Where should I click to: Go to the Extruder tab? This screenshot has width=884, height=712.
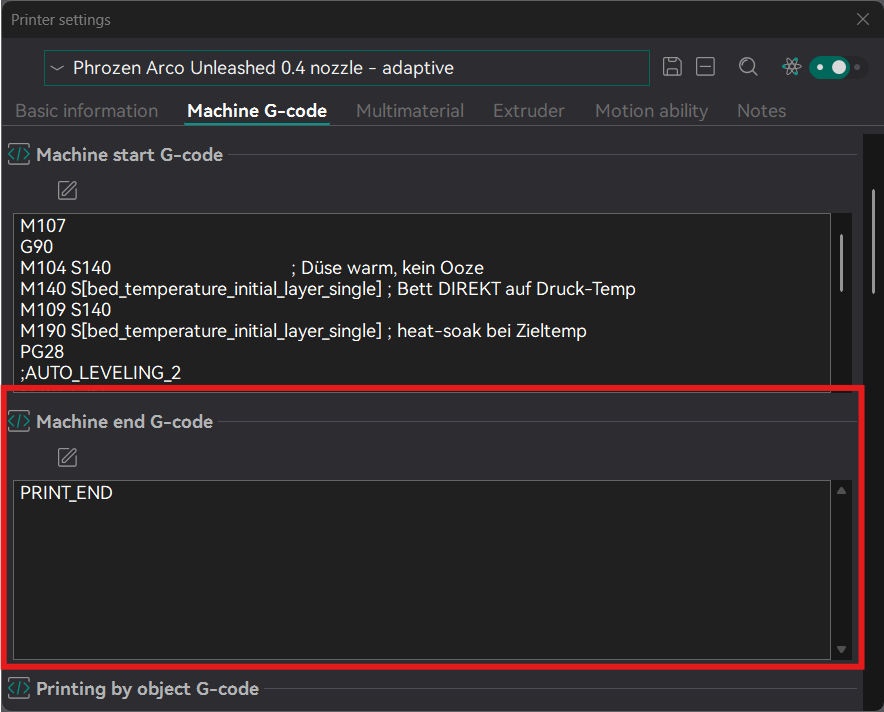(x=529, y=111)
